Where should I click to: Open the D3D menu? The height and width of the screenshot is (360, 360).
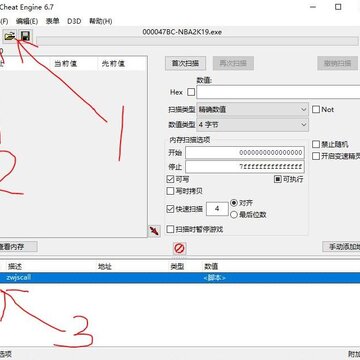coord(74,21)
